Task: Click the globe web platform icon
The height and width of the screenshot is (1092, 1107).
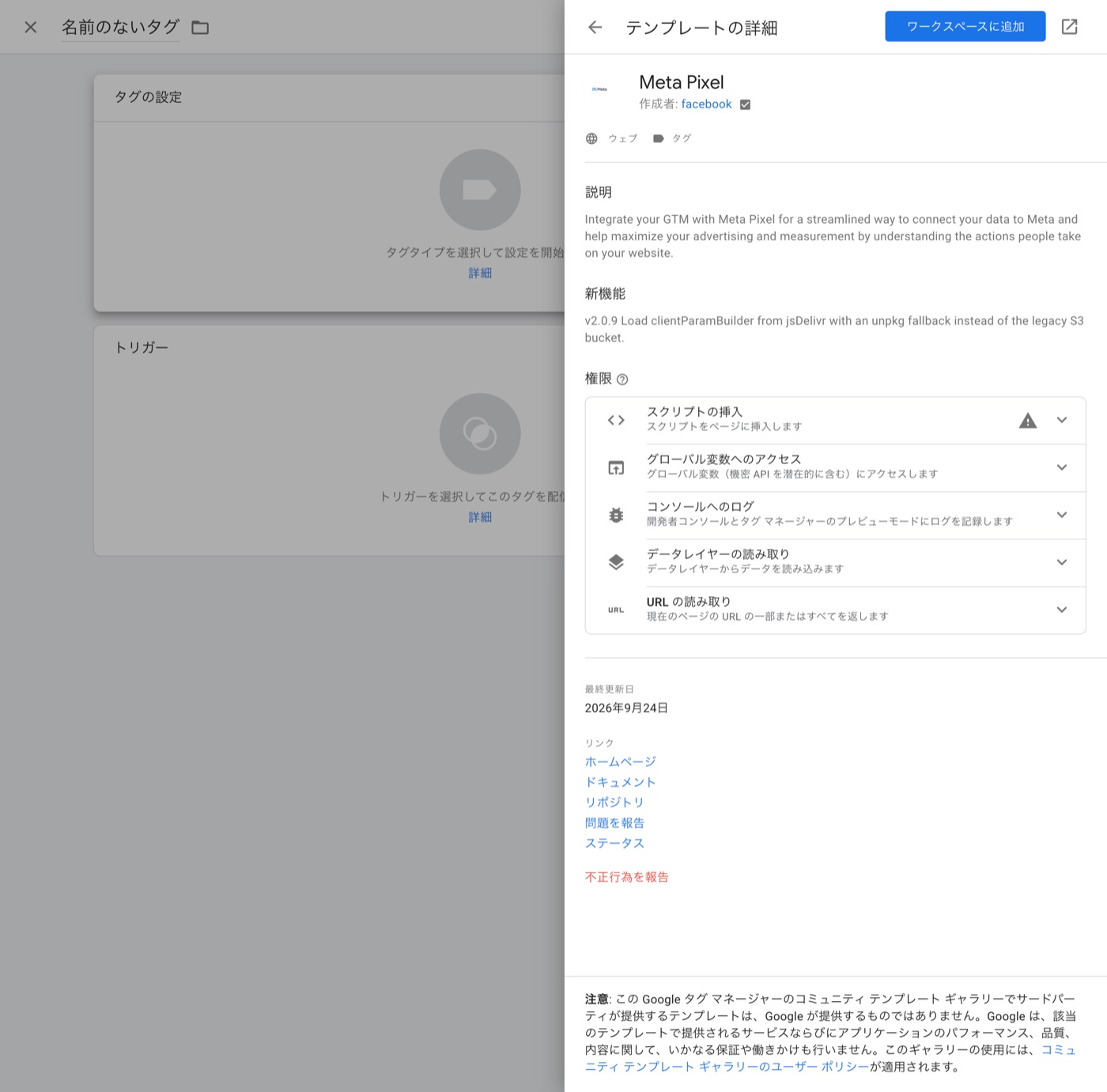Action: point(591,138)
